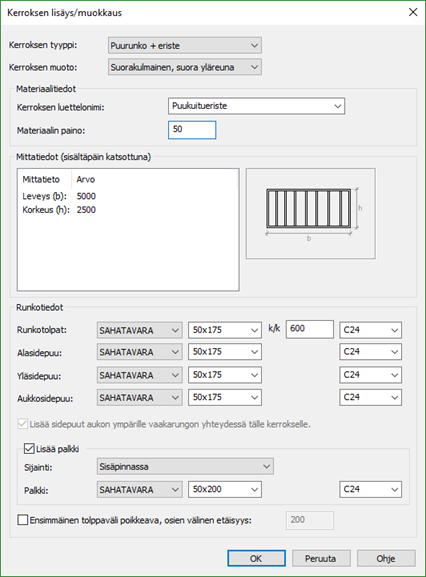Image resolution: width=426 pixels, height=577 pixels.
Task: Toggle the Lisää palkki checkbox
Action: pos(29,449)
